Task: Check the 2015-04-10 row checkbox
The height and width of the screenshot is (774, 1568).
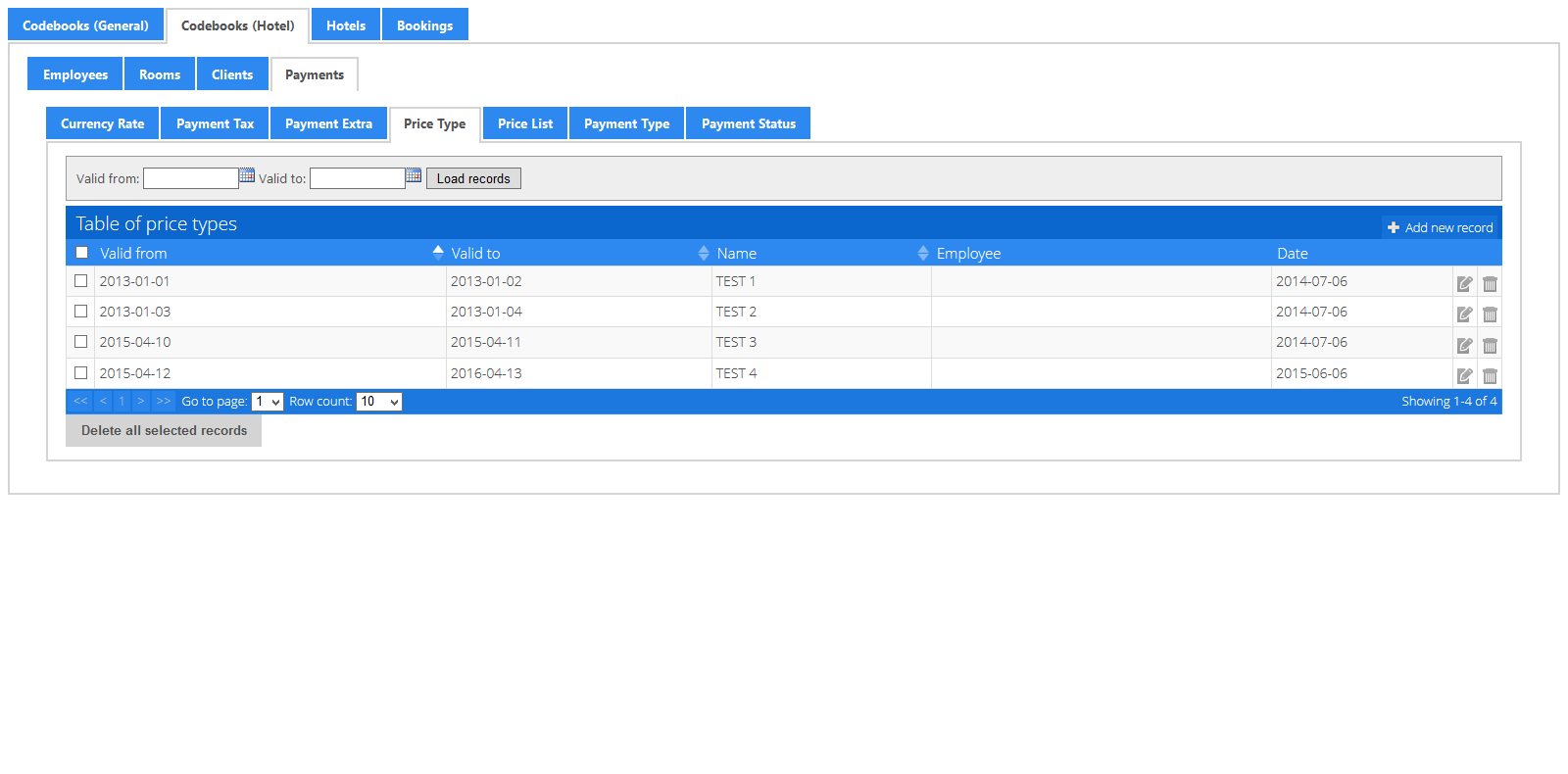Action: point(81,342)
